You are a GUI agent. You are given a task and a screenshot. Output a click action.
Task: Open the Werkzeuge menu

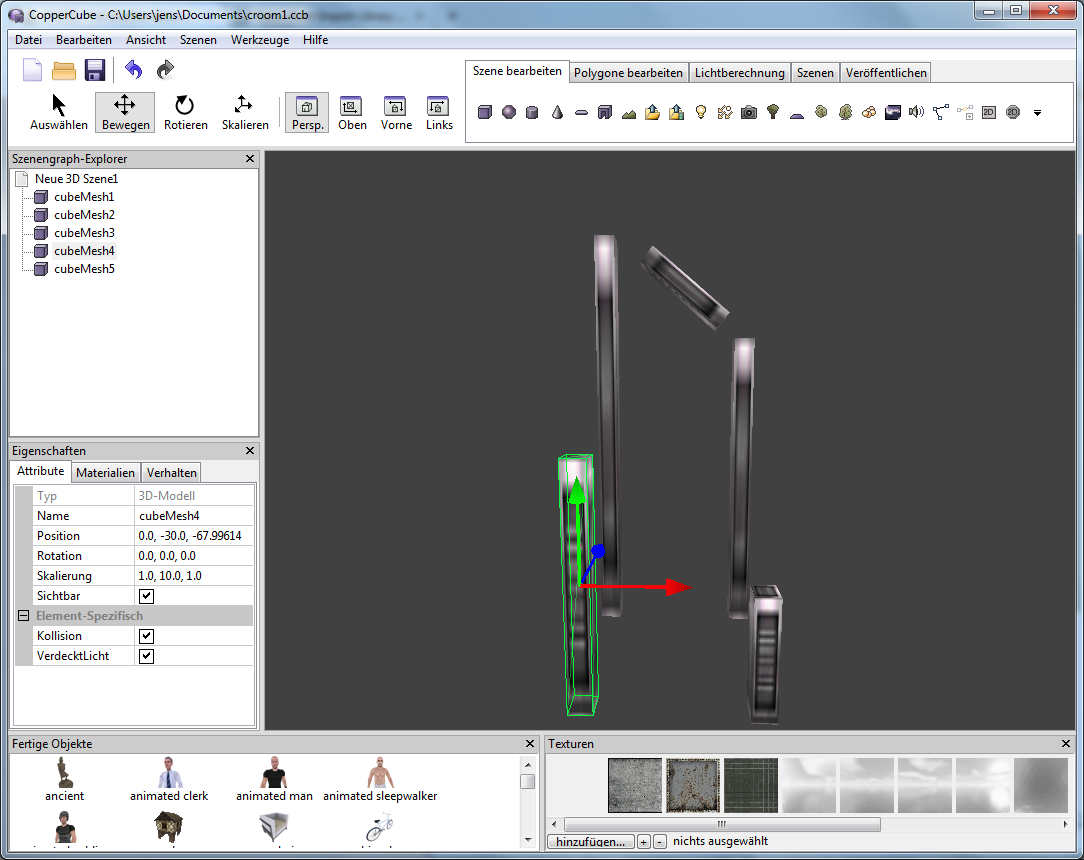point(259,40)
